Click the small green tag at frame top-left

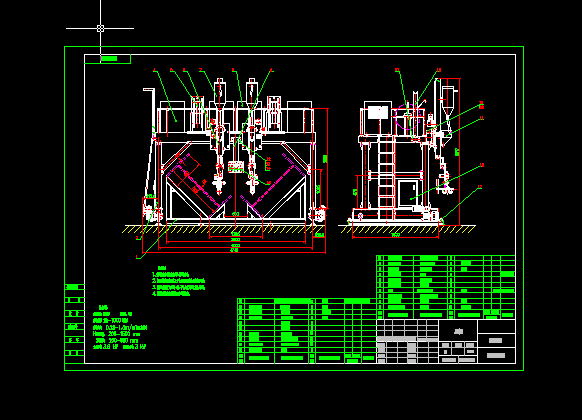tap(109, 59)
